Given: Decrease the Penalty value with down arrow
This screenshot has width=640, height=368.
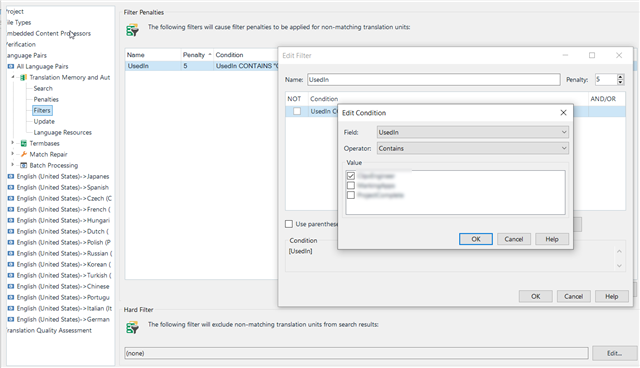Looking at the screenshot, I should [620, 82].
